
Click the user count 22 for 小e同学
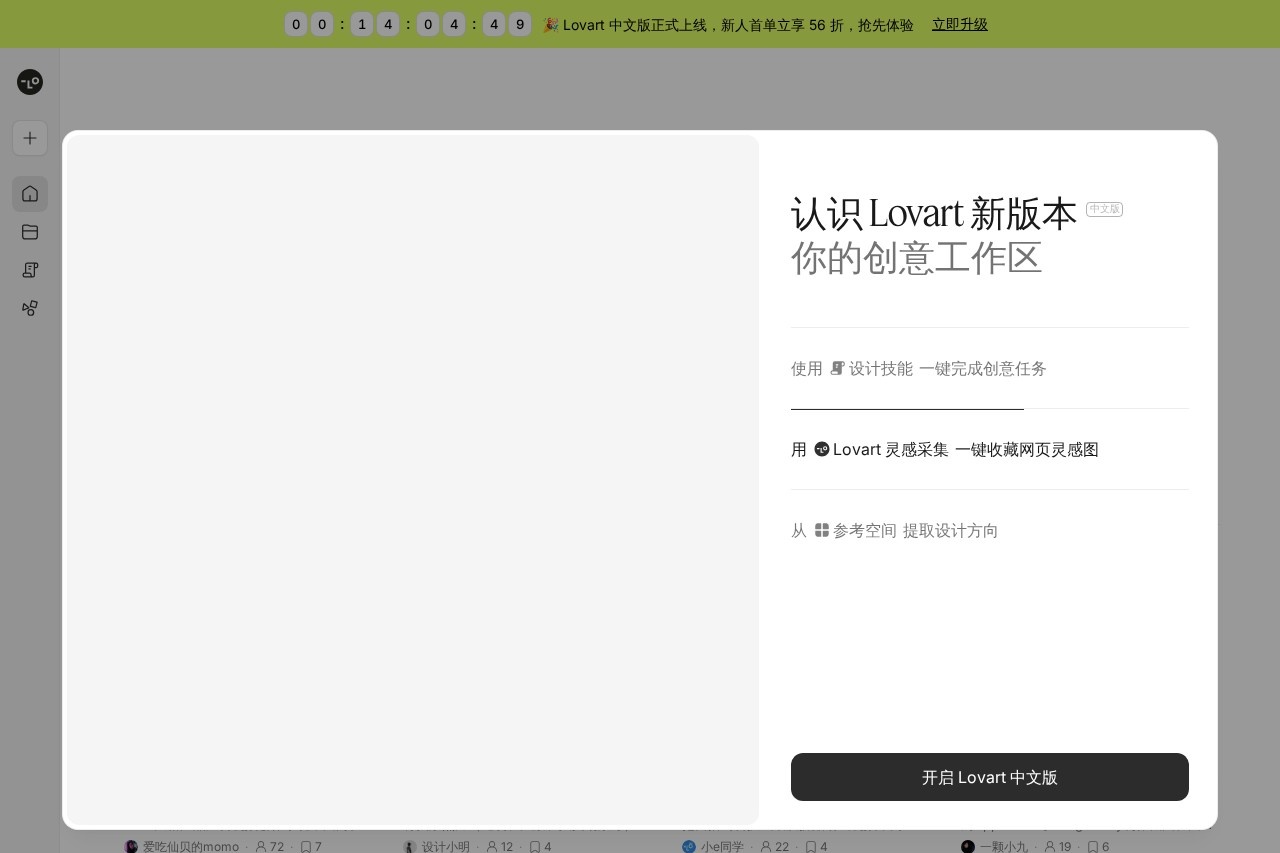coord(775,847)
